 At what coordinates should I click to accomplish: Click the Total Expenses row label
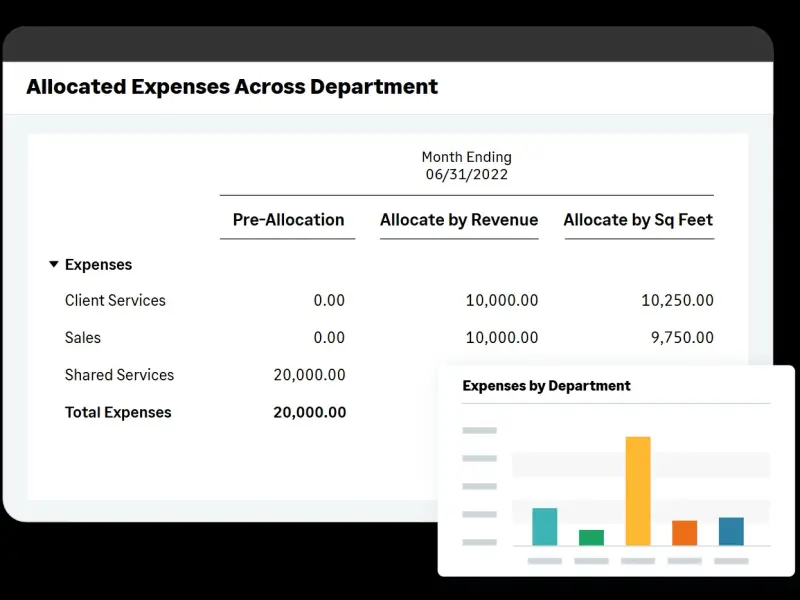click(x=118, y=412)
